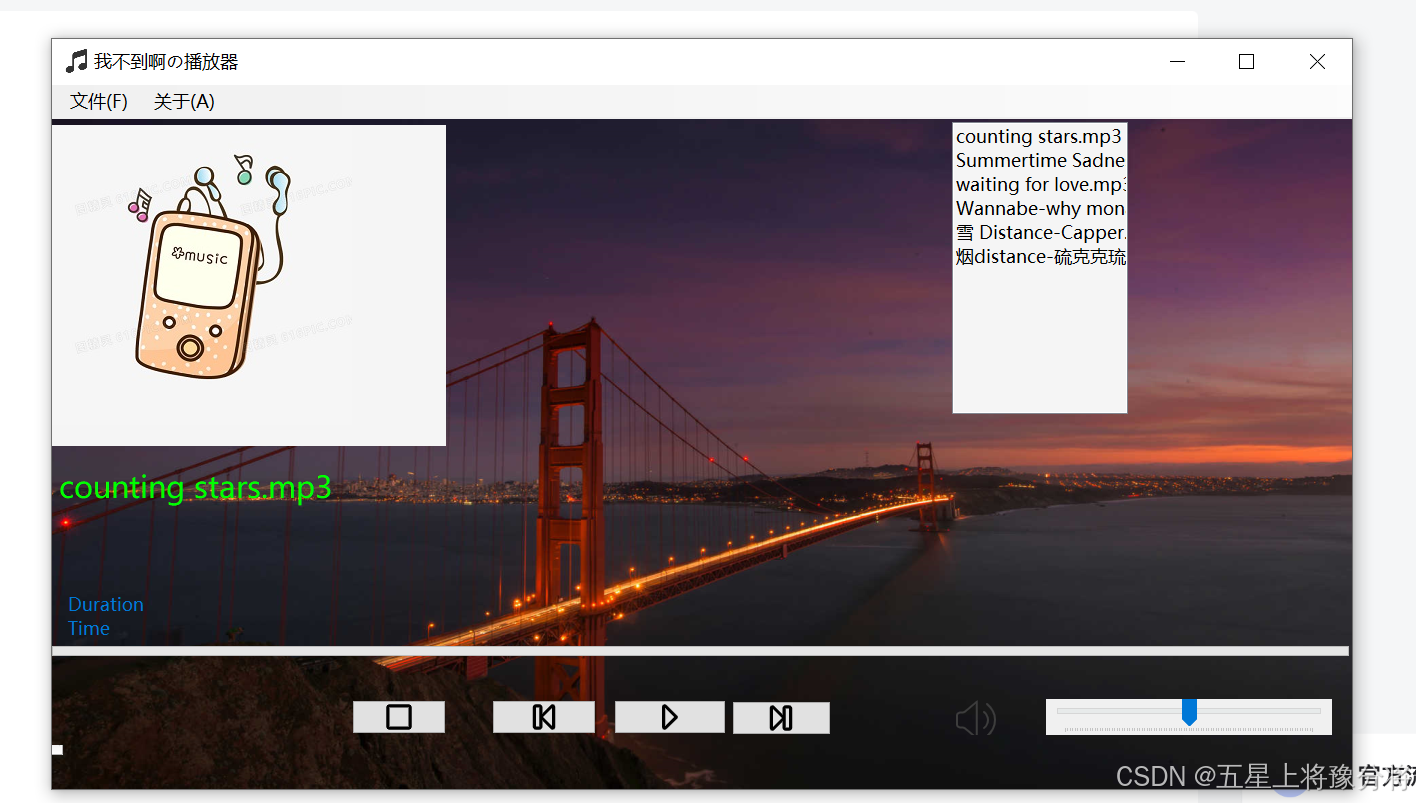The height and width of the screenshot is (803, 1416).
Task: Select Summertime Sadne track in the playlist
Action: pyautogui.click(x=1039, y=160)
